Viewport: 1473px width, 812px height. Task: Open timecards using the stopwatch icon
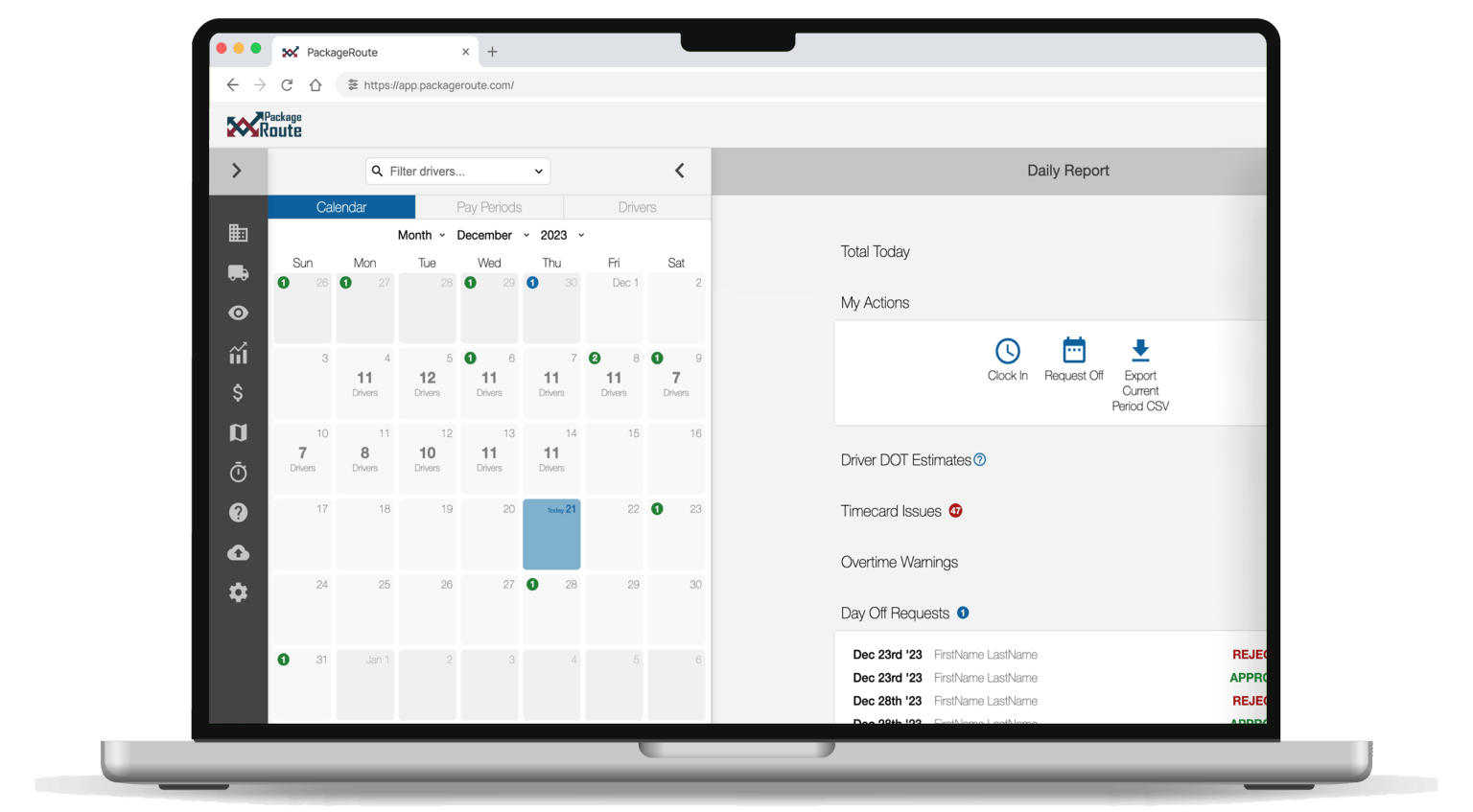(x=238, y=472)
